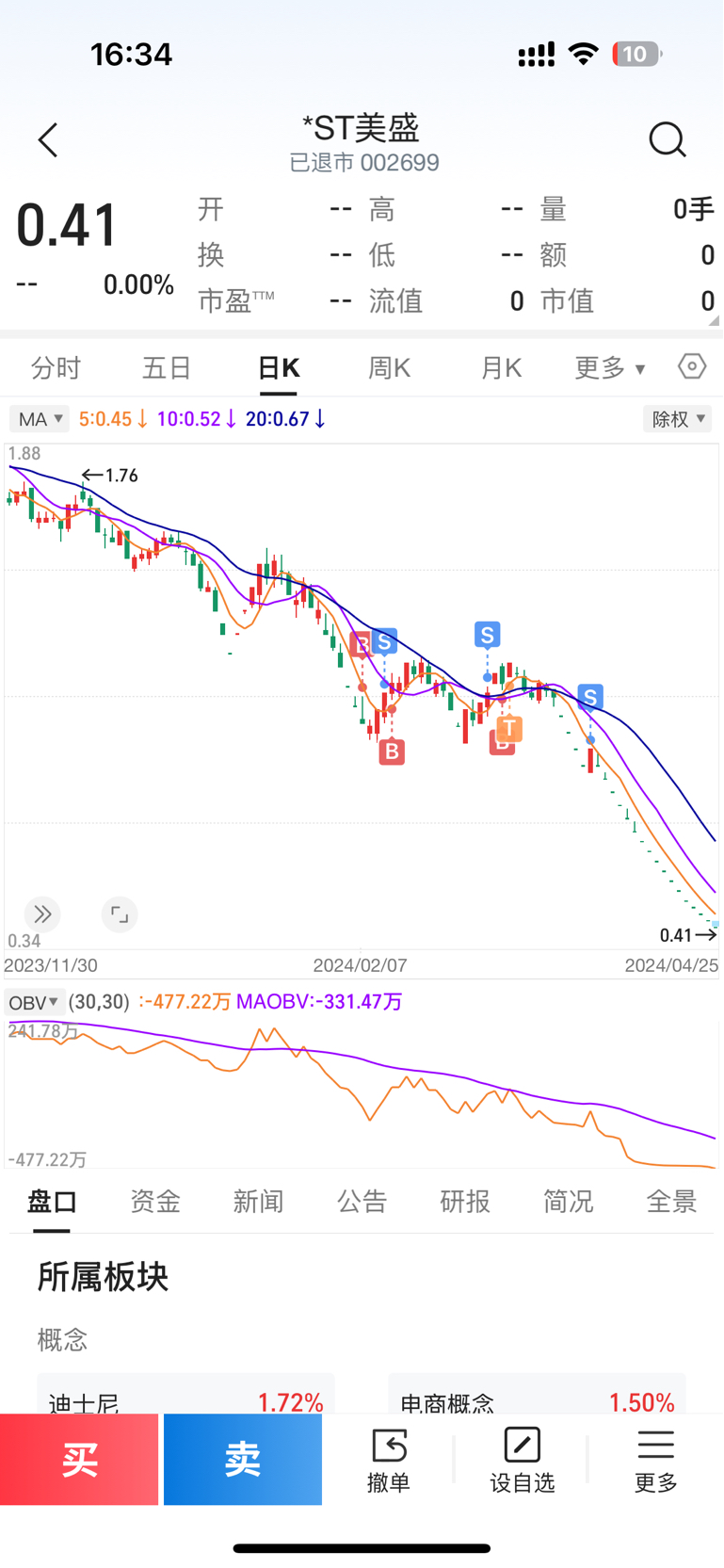Tap the 设自选 add to watchlist icon
The height and width of the screenshot is (1568, 724).
[x=523, y=1446]
